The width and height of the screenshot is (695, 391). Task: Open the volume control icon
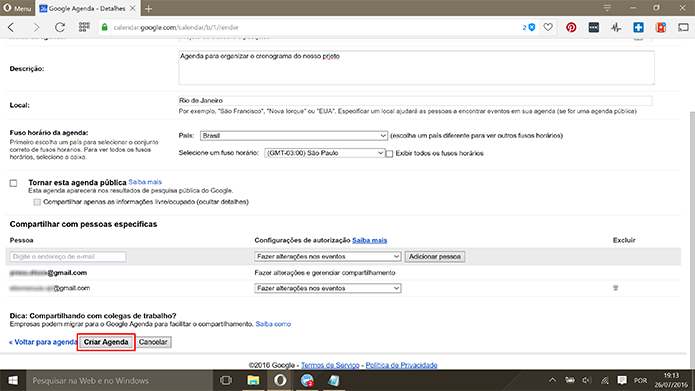(x=587, y=380)
